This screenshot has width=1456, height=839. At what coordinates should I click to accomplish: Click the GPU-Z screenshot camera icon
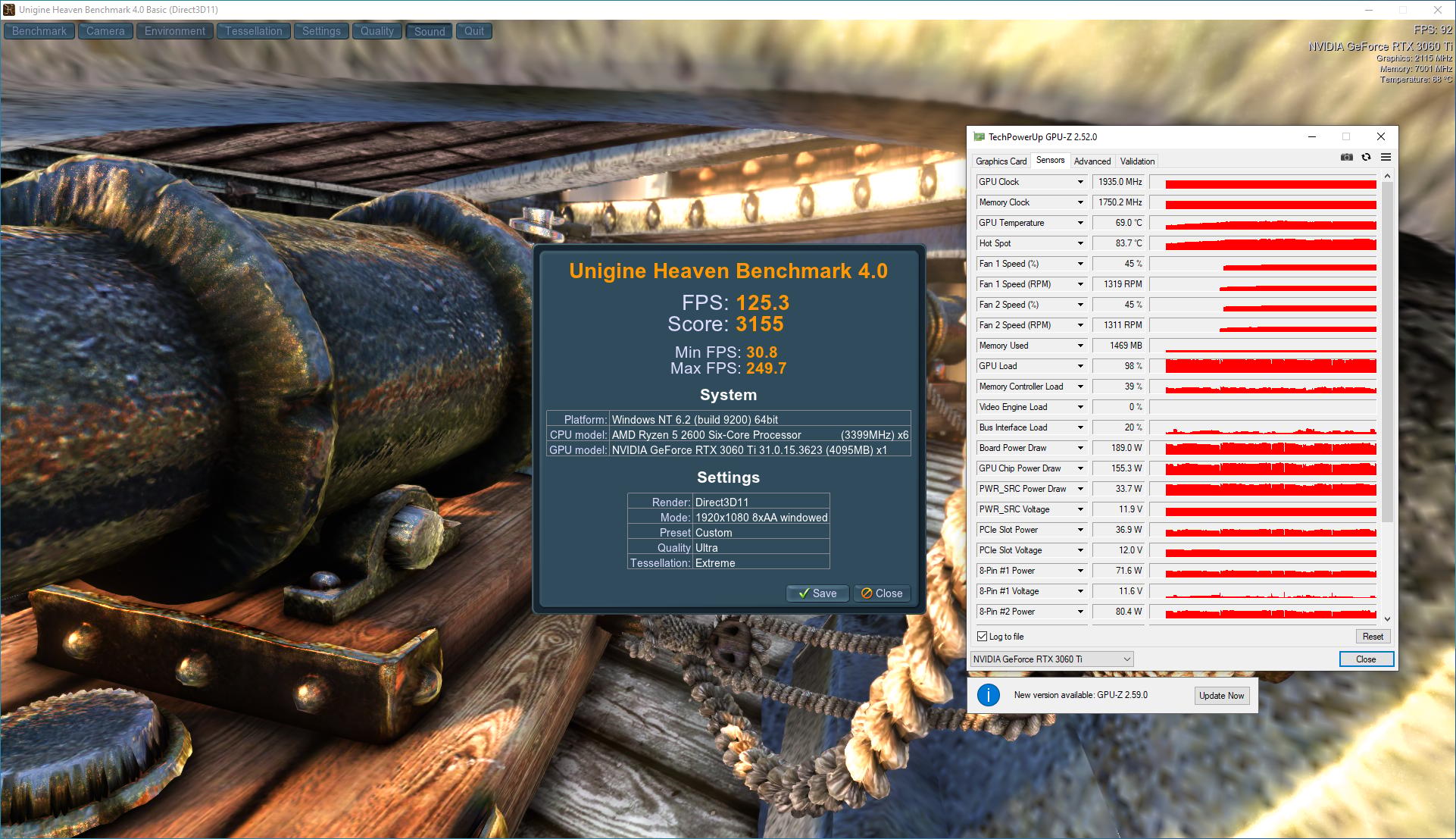click(1346, 157)
